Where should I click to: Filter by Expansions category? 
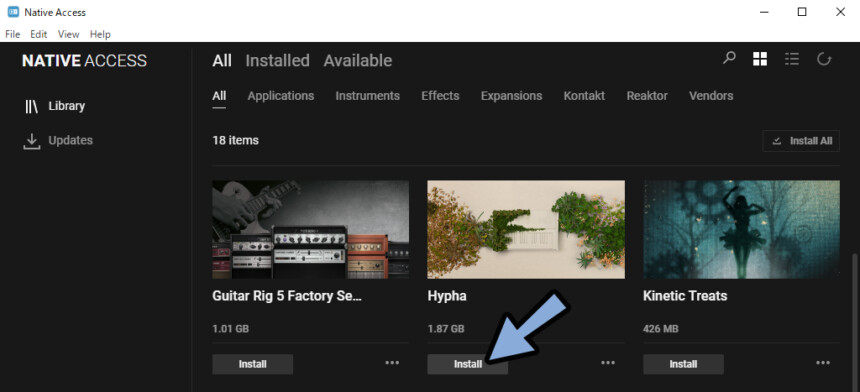click(511, 96)
